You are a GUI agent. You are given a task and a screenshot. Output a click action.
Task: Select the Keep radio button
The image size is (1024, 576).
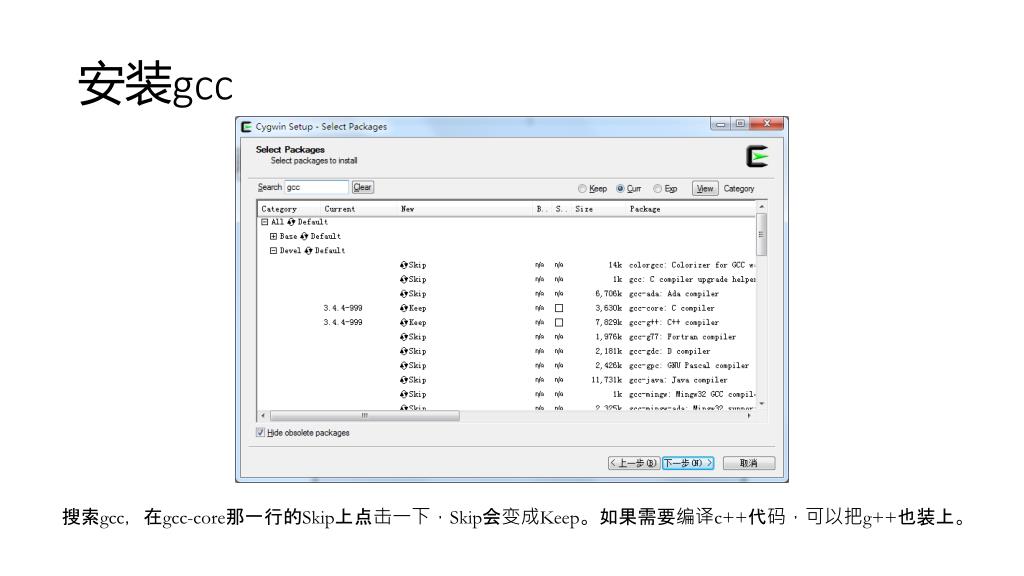coord(582,189)
